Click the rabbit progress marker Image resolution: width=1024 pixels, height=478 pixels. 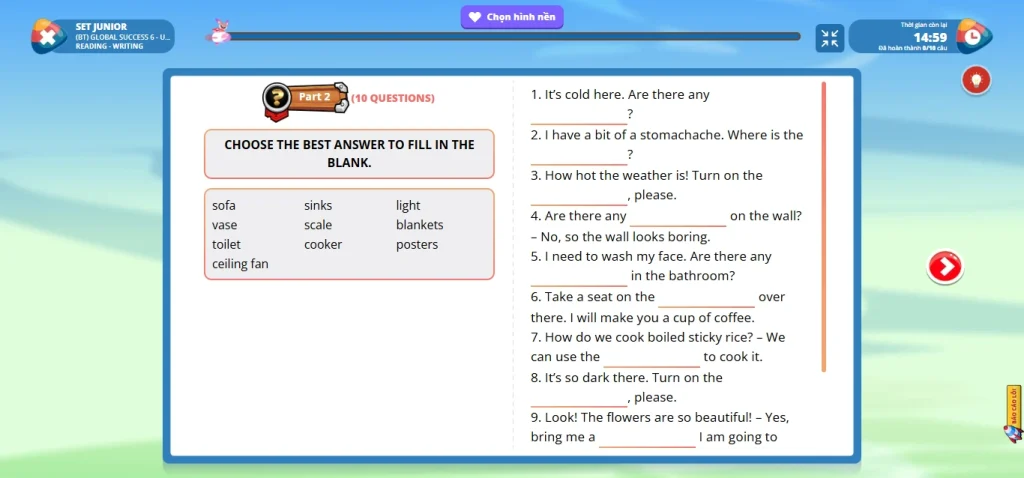(221, 32)
